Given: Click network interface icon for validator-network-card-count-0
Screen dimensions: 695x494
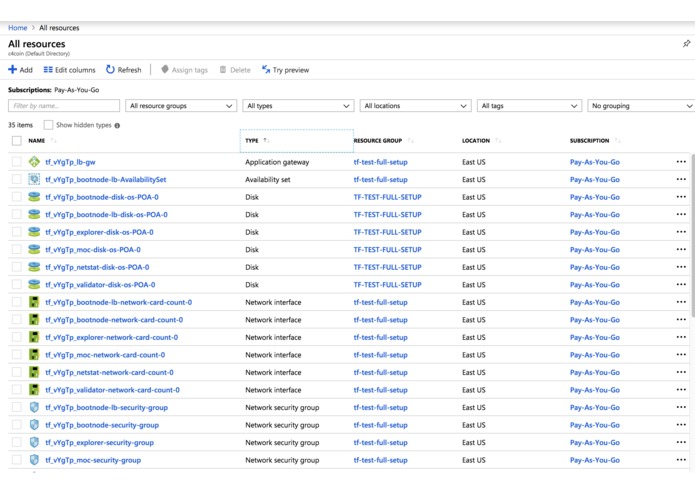Looking at the screenshot, I should click(34, 390).
